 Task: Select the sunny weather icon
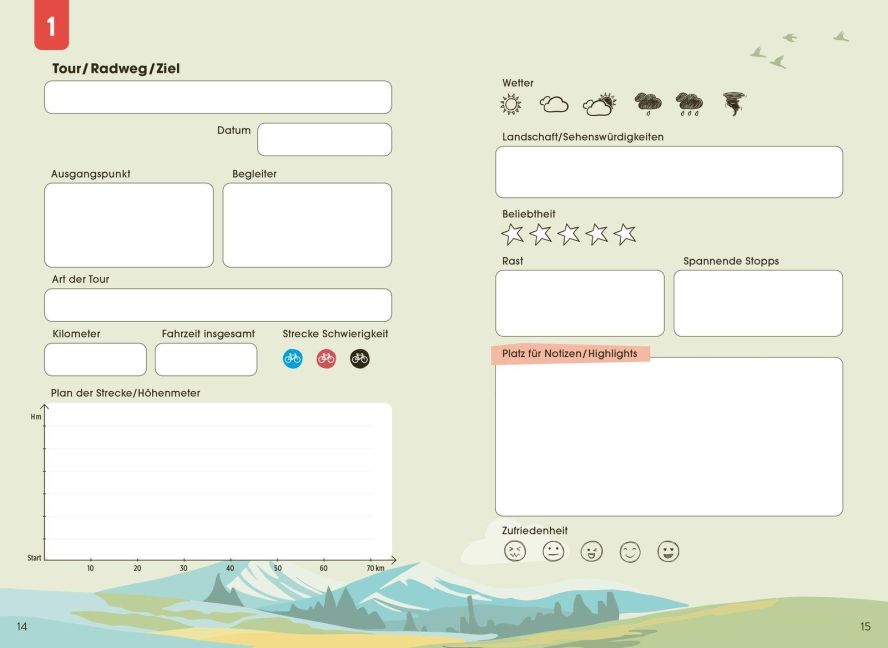(x=510, y=104)
